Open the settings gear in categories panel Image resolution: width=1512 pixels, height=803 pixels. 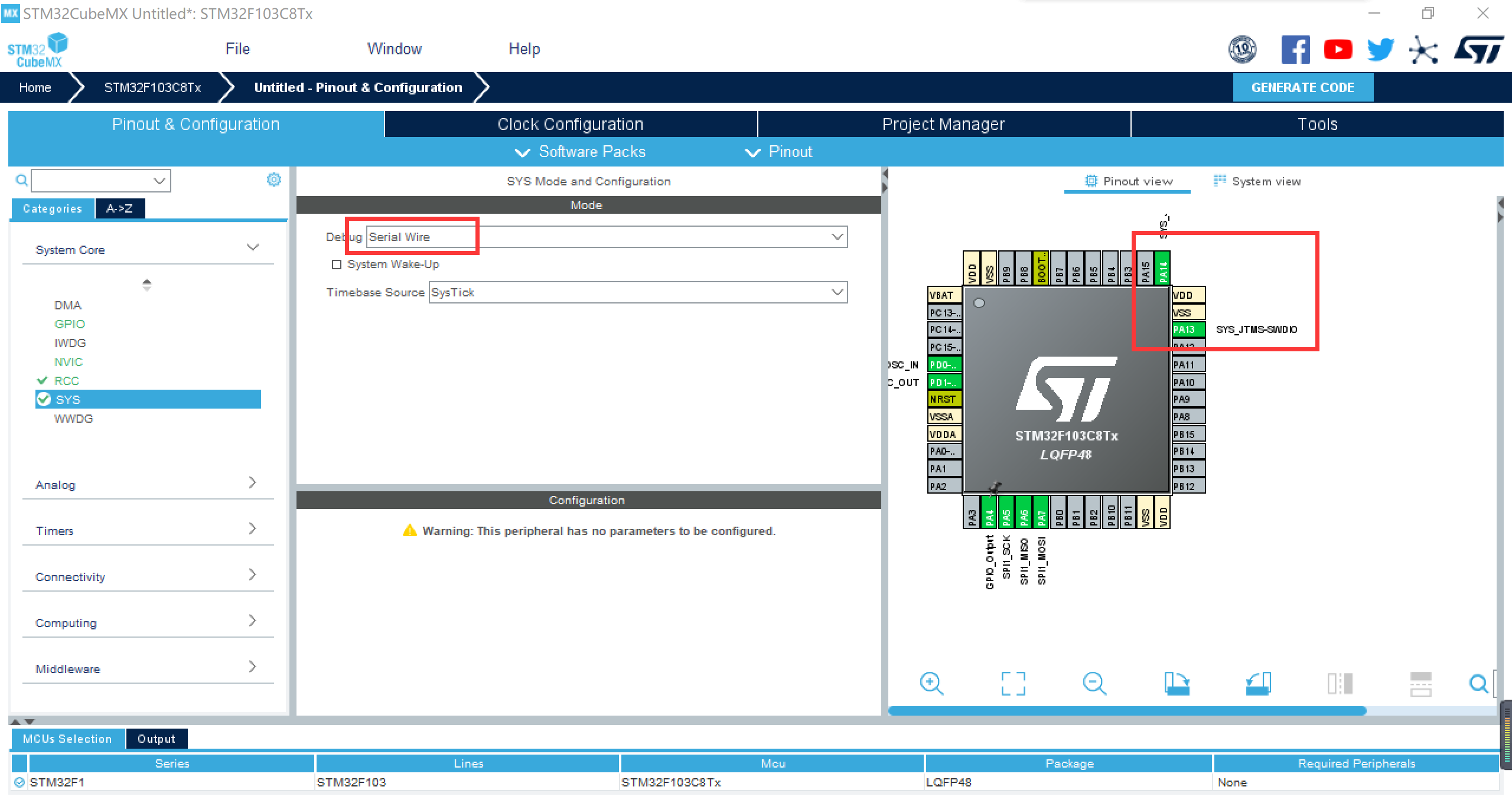(274, 179)
